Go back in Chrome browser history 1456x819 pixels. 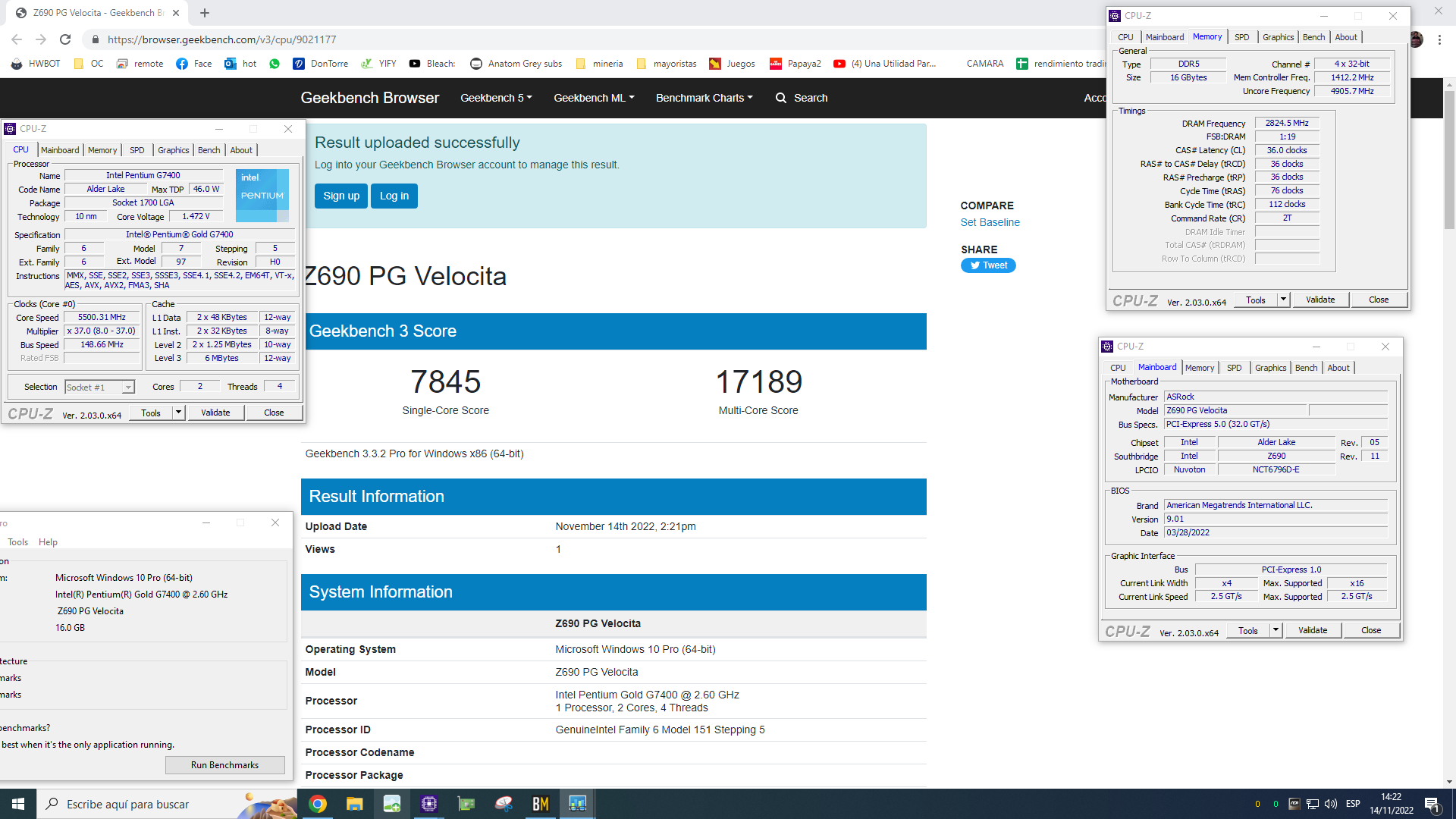click(17, 39)
